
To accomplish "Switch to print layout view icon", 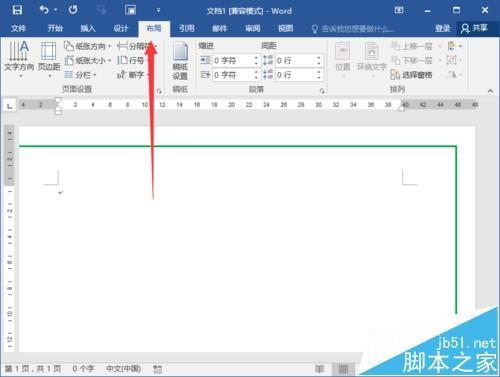I will [343, 369].
